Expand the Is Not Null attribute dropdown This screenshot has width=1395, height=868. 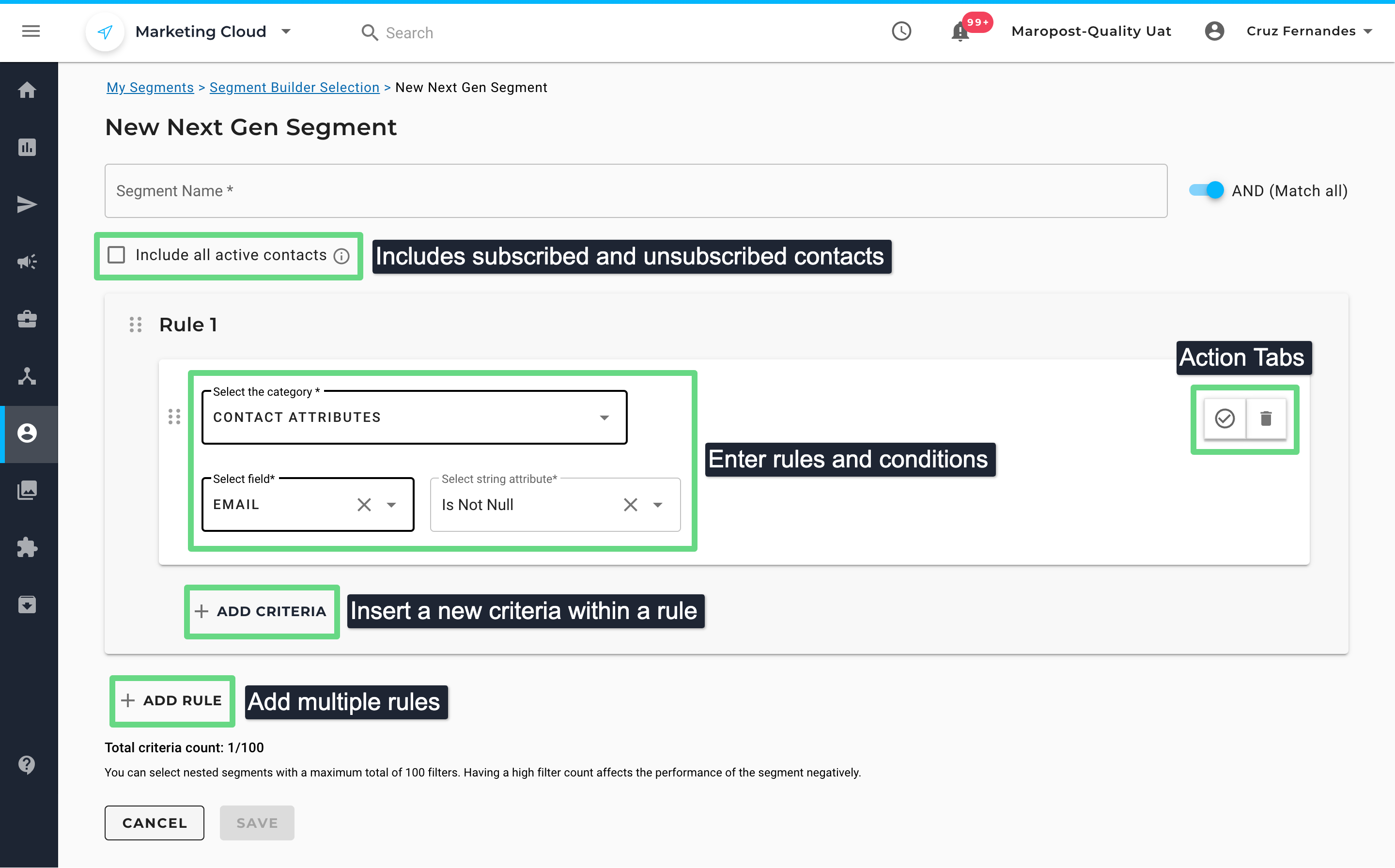658,505
